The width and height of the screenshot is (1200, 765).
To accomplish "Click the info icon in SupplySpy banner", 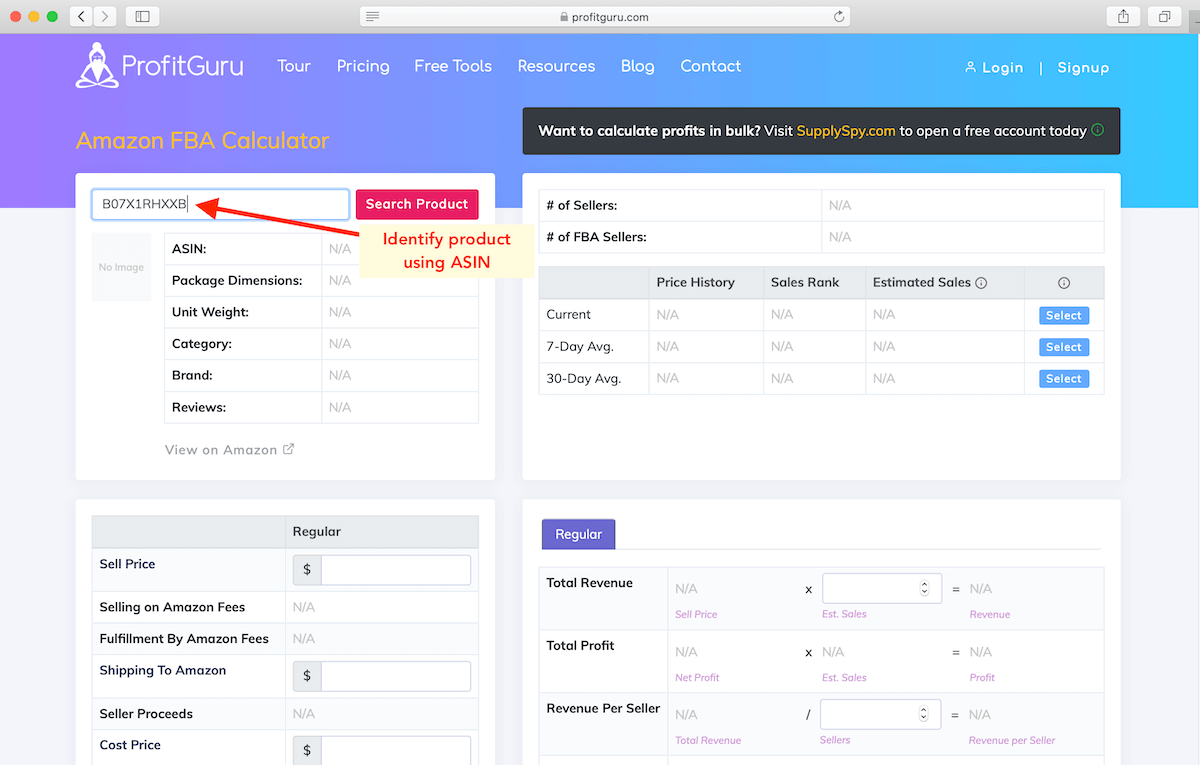I will click(x=1098, y=130).
